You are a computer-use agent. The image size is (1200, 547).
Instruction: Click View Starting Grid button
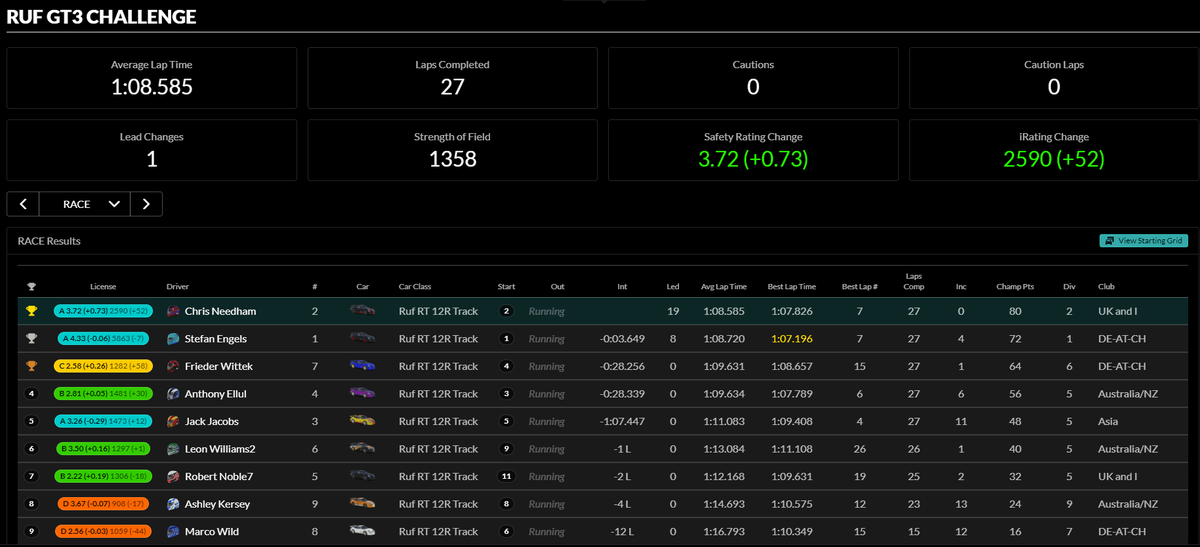click(x=1145, y=241)
